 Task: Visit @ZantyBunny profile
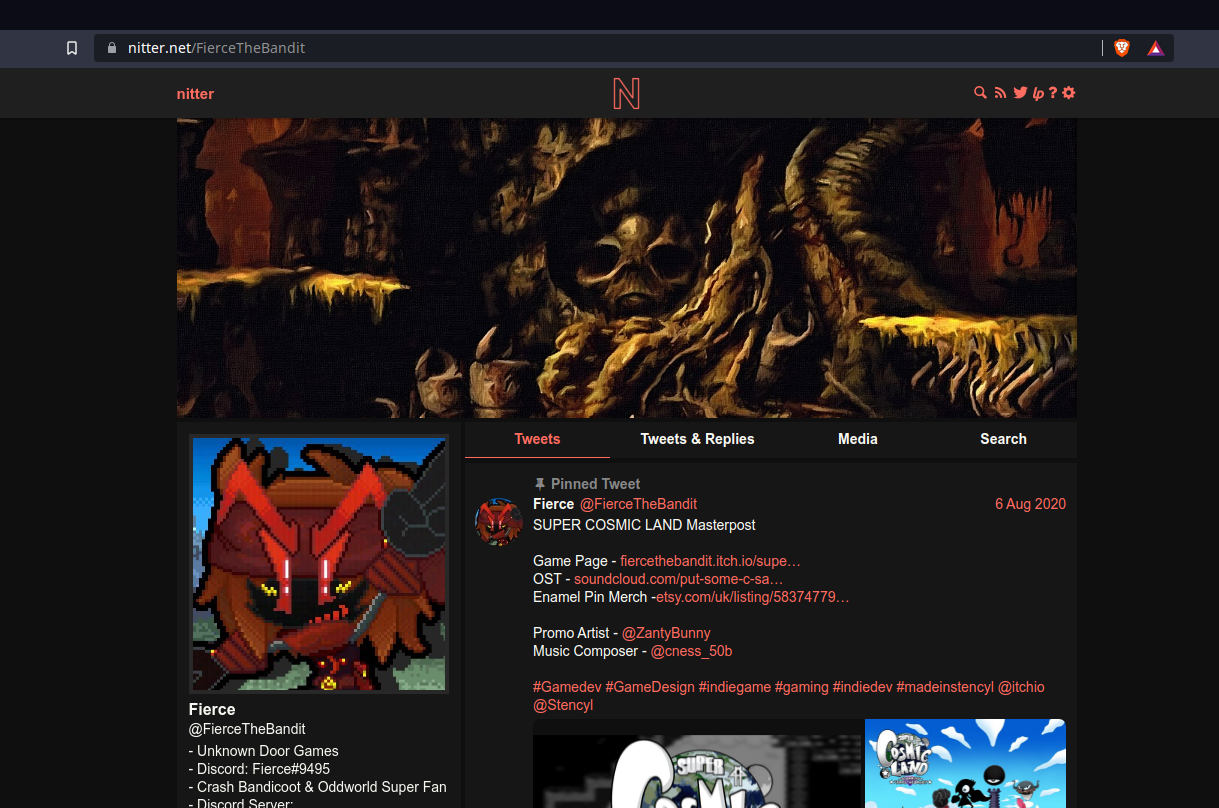[x=666, y=633]
